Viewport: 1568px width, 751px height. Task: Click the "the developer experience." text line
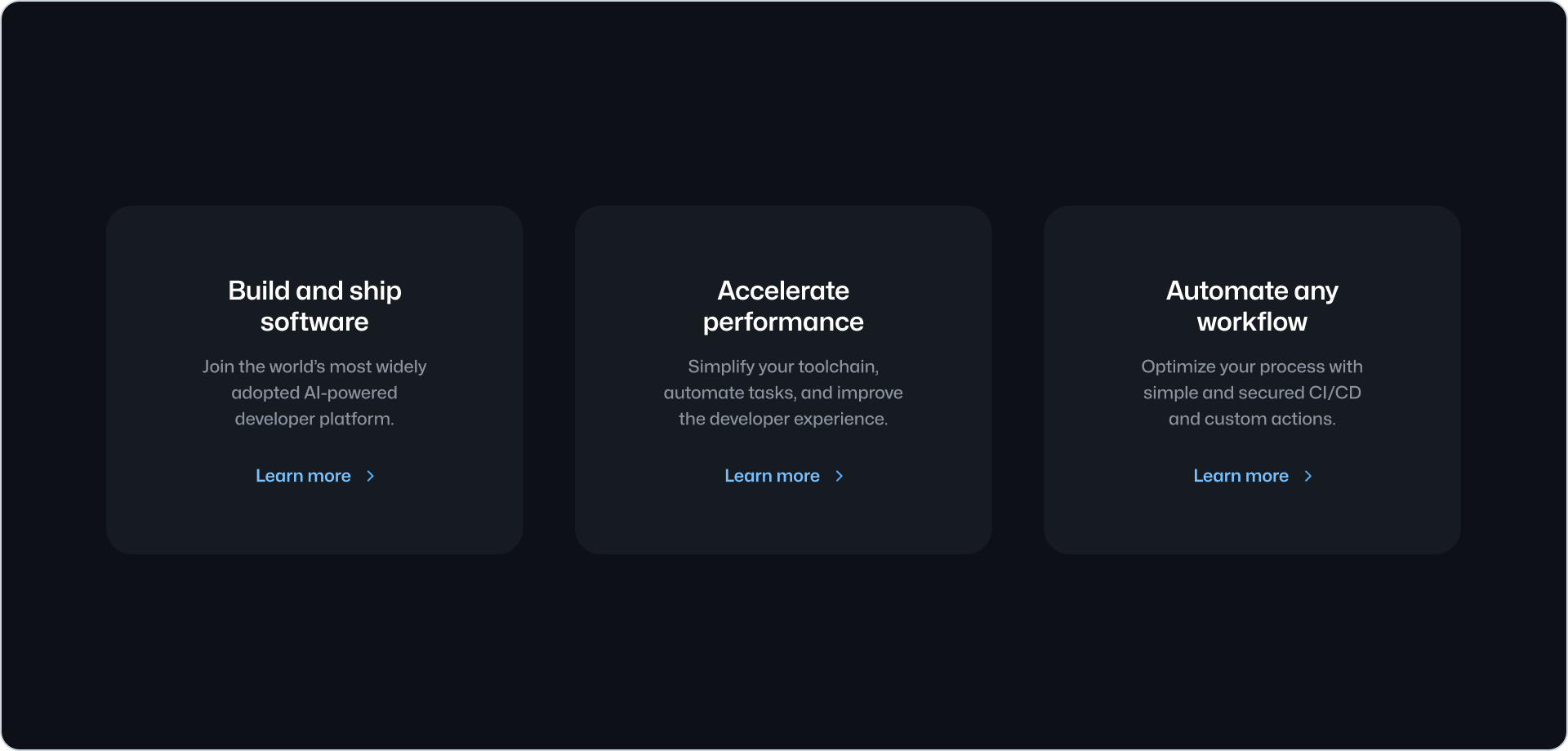coord(783,419)
